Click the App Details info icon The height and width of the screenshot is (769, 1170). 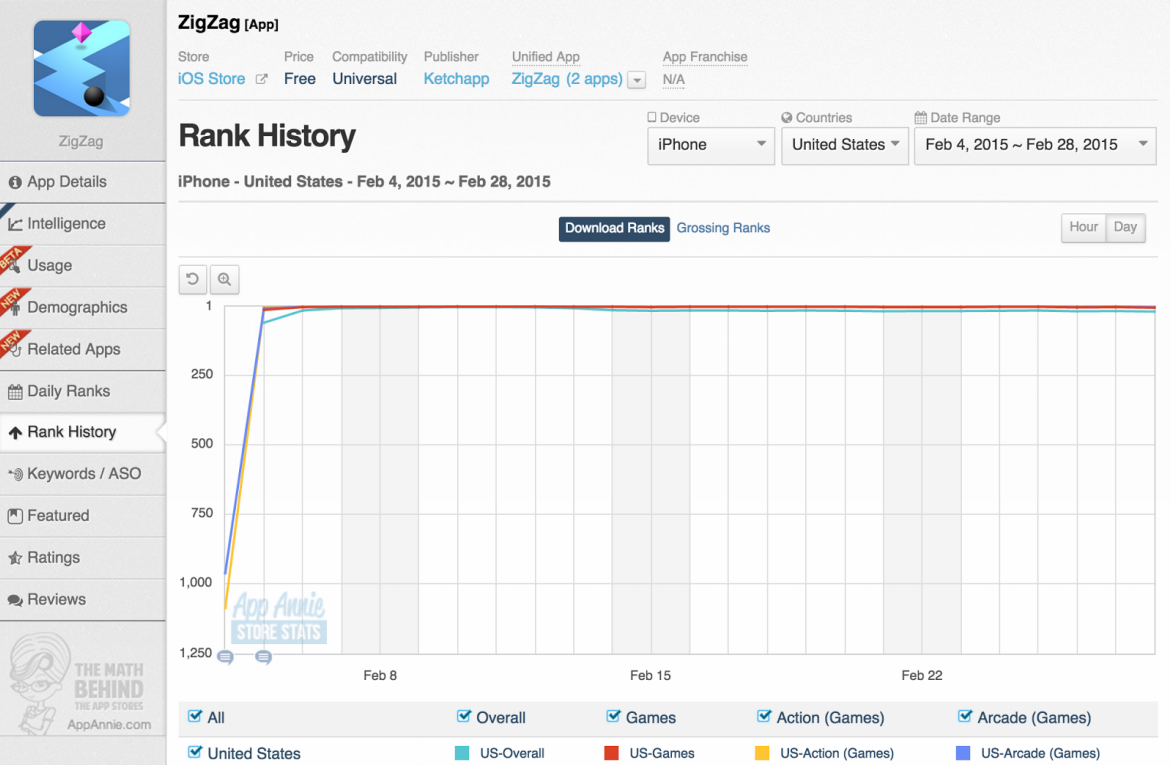pos(15,183)
